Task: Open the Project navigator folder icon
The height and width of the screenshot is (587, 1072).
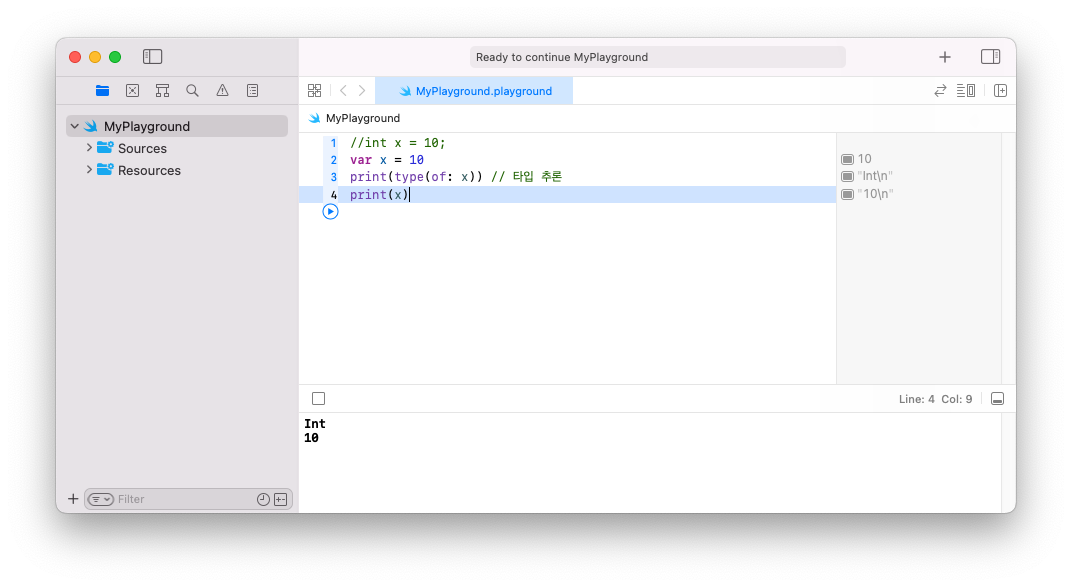Action: point(103,90)
